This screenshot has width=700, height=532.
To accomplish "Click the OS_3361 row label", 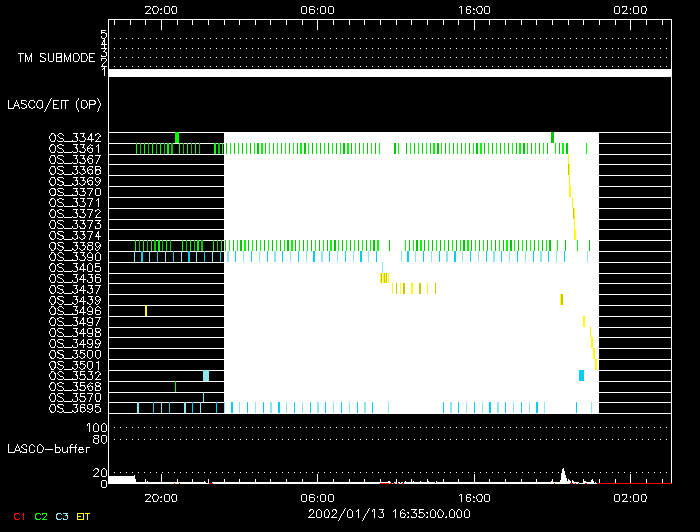I will click(x=75, y=149).
